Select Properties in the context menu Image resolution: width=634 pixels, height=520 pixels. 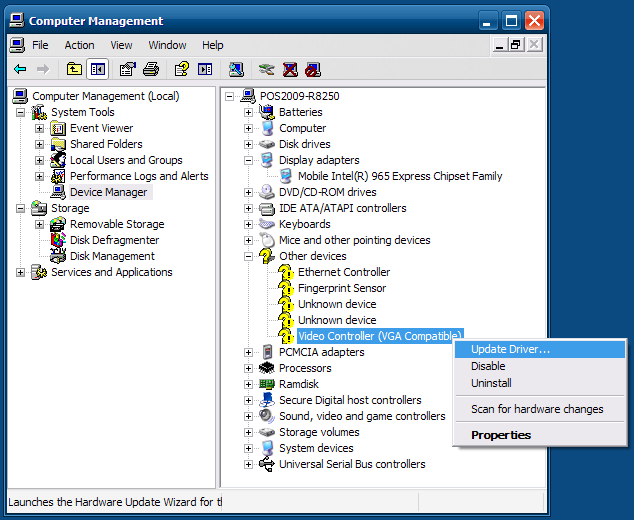click(x=501, y=435)
